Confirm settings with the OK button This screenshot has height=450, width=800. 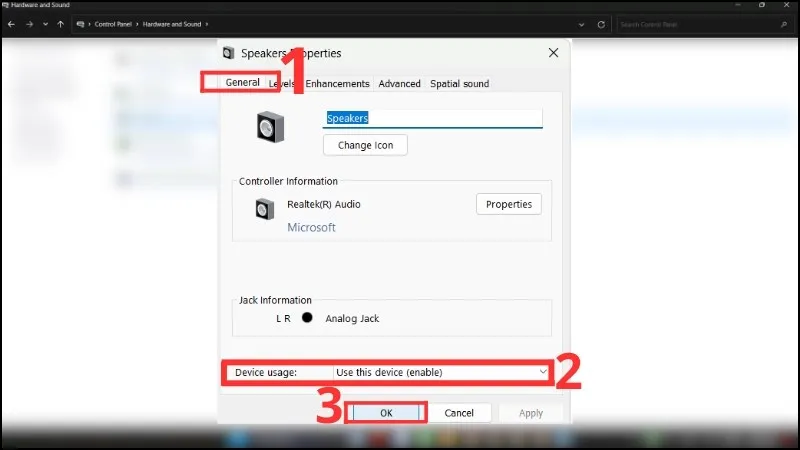[x=386, y=413]
